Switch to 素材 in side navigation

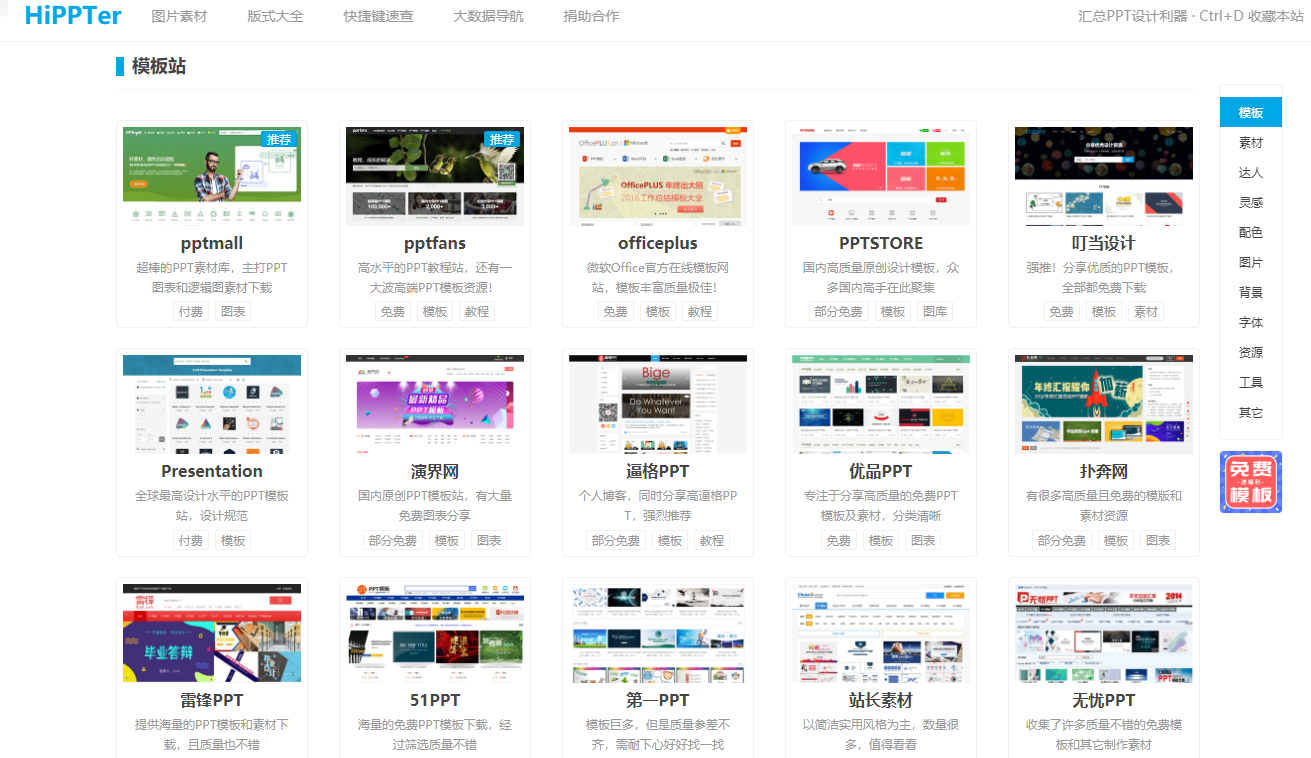pos(1250,143)
